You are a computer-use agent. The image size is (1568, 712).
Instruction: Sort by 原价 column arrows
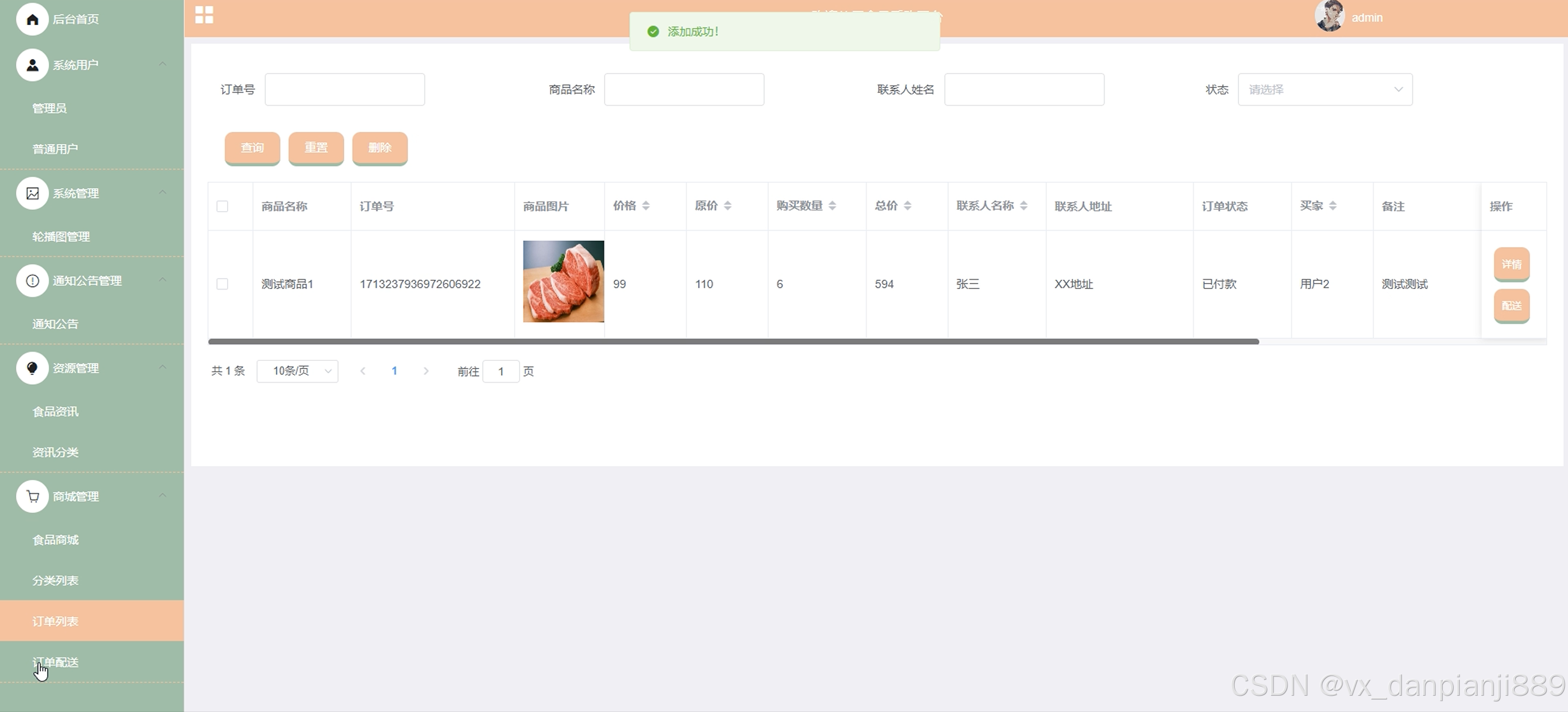click(728, 206)
